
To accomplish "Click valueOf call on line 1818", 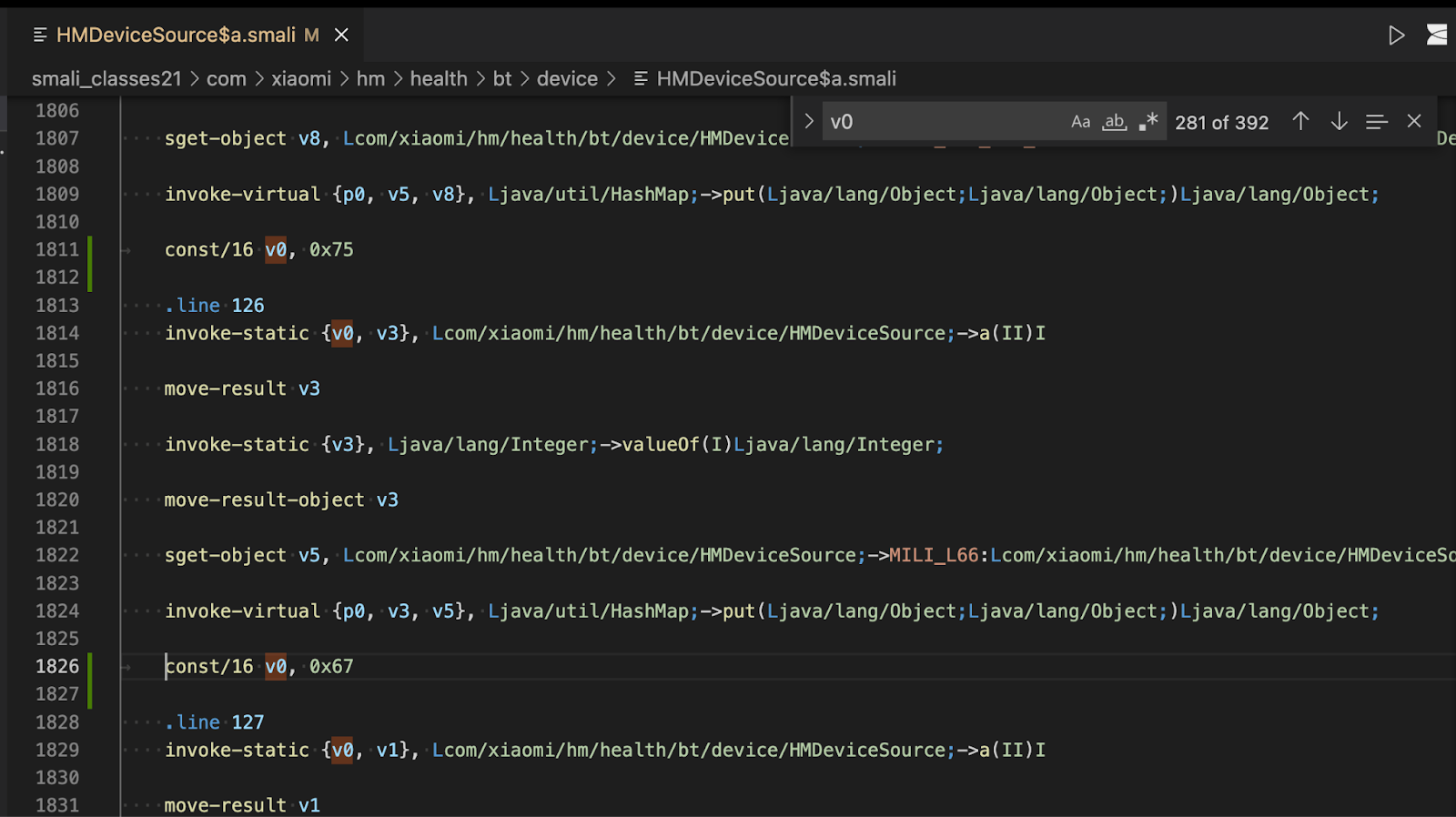I will coord(661,445).
